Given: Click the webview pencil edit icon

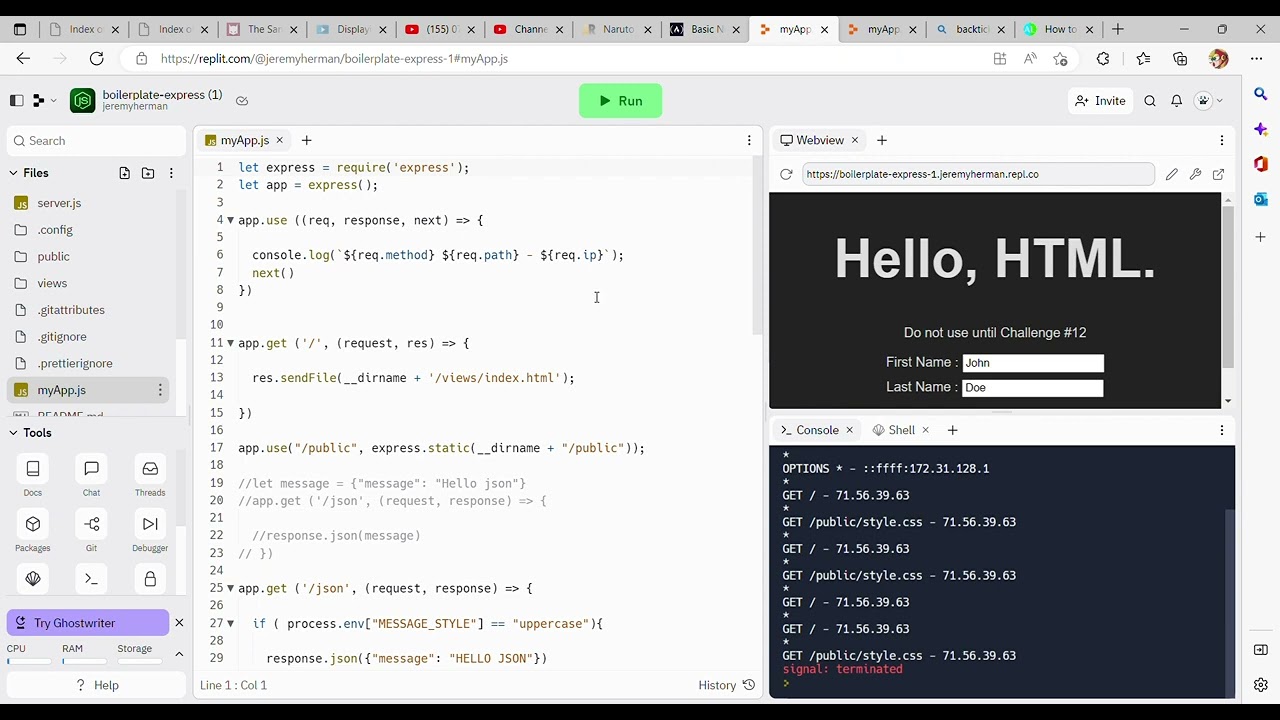Looking at the screenshot, I should coord(1172,174).
